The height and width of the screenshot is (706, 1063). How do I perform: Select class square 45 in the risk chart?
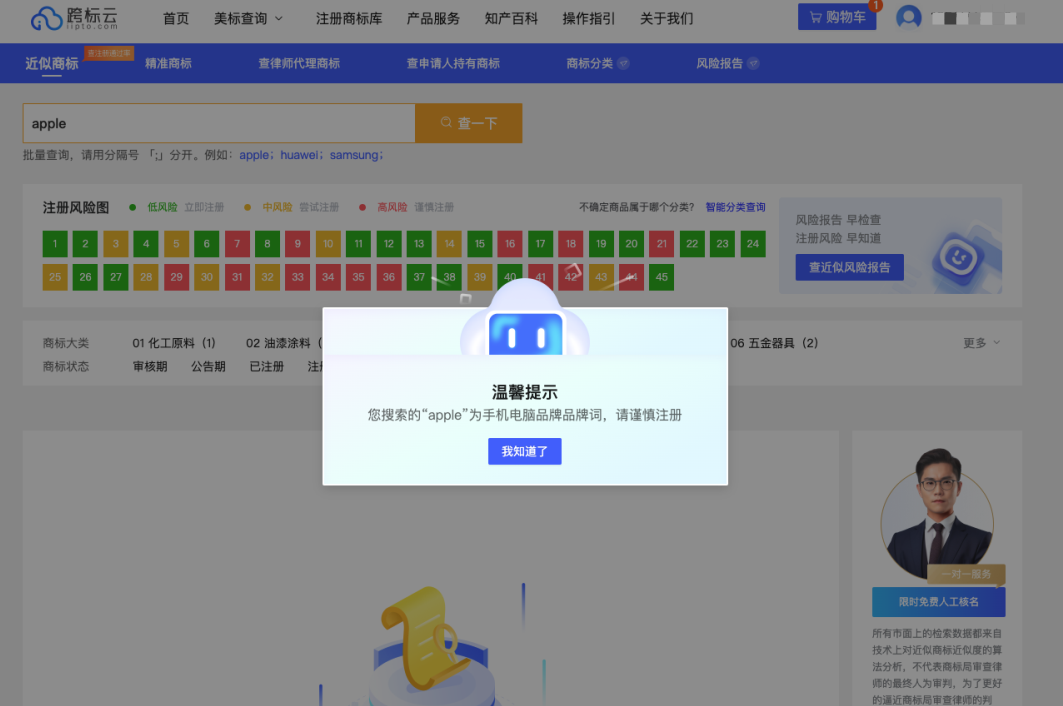point(661,277)
